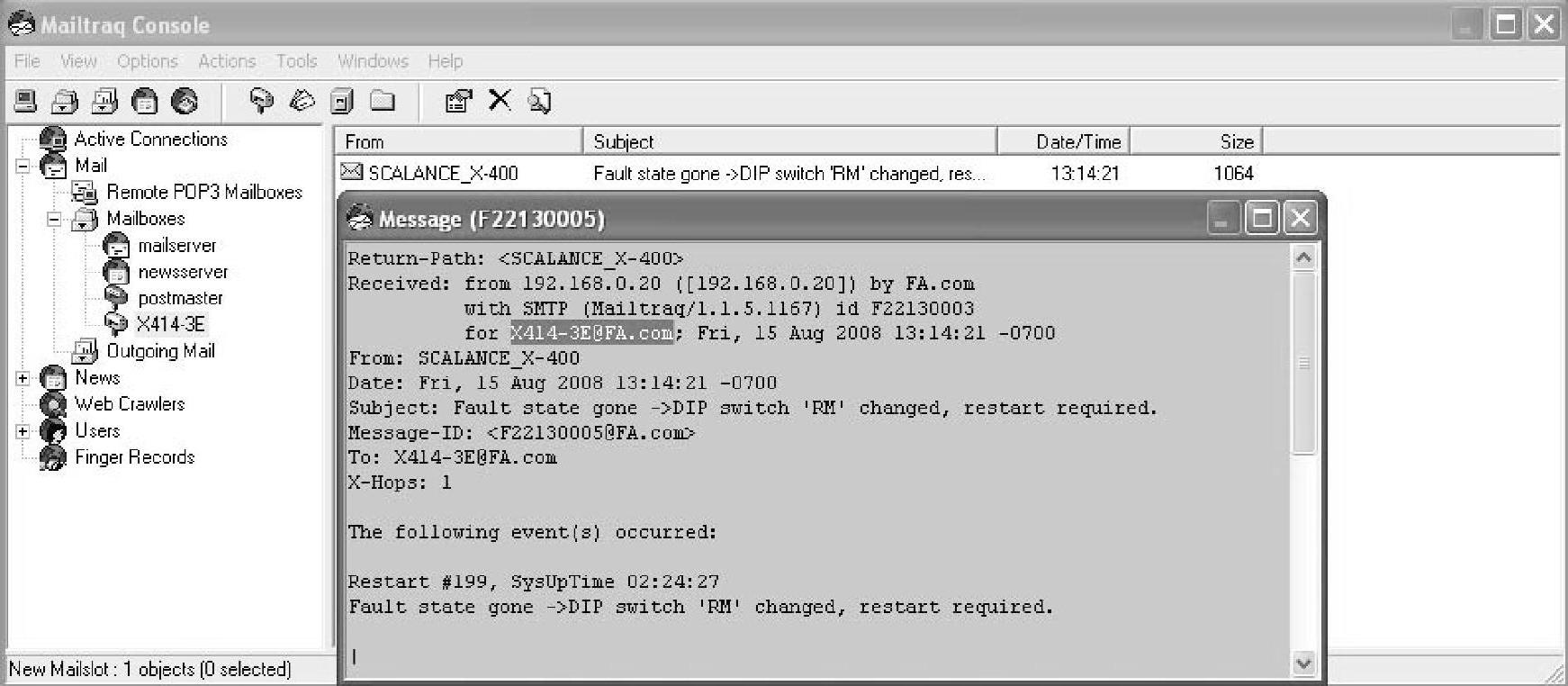Click the 1064 size cell
Image resolution: width=1568 pixels, height=686 pixels.
coord(1233,173)
